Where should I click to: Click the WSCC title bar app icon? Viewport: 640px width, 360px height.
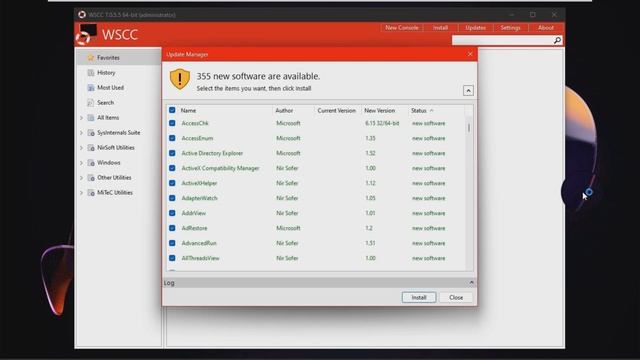pyautogui.click(x=82, y=15)
